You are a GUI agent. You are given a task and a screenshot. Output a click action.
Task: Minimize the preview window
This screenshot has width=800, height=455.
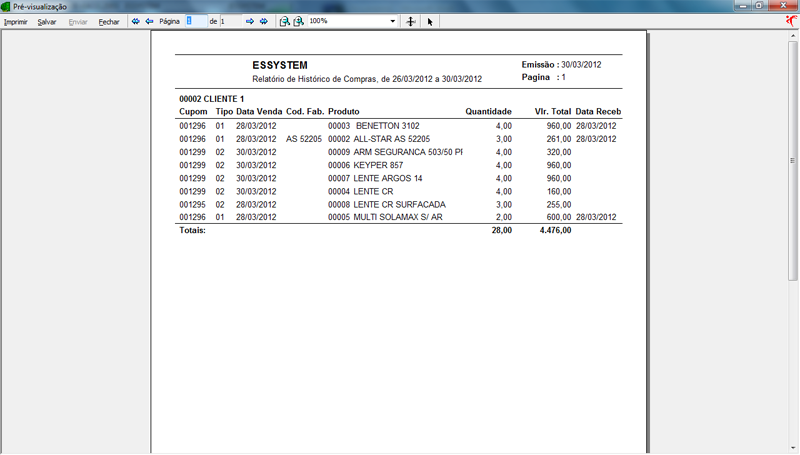coord(743,6)
